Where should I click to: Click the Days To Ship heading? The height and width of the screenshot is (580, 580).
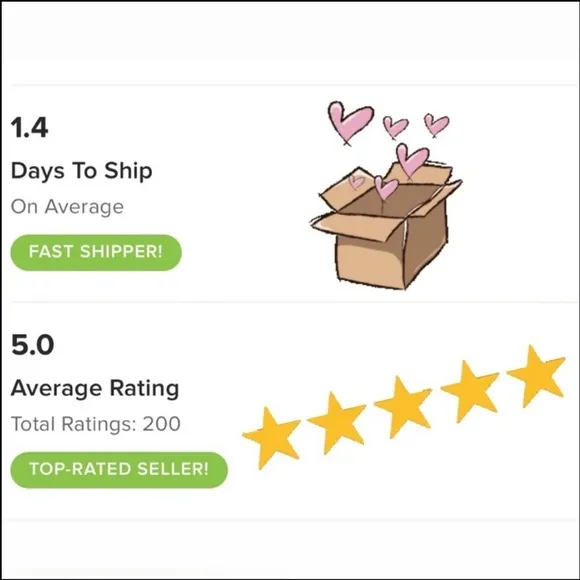[x=82, y=171]
